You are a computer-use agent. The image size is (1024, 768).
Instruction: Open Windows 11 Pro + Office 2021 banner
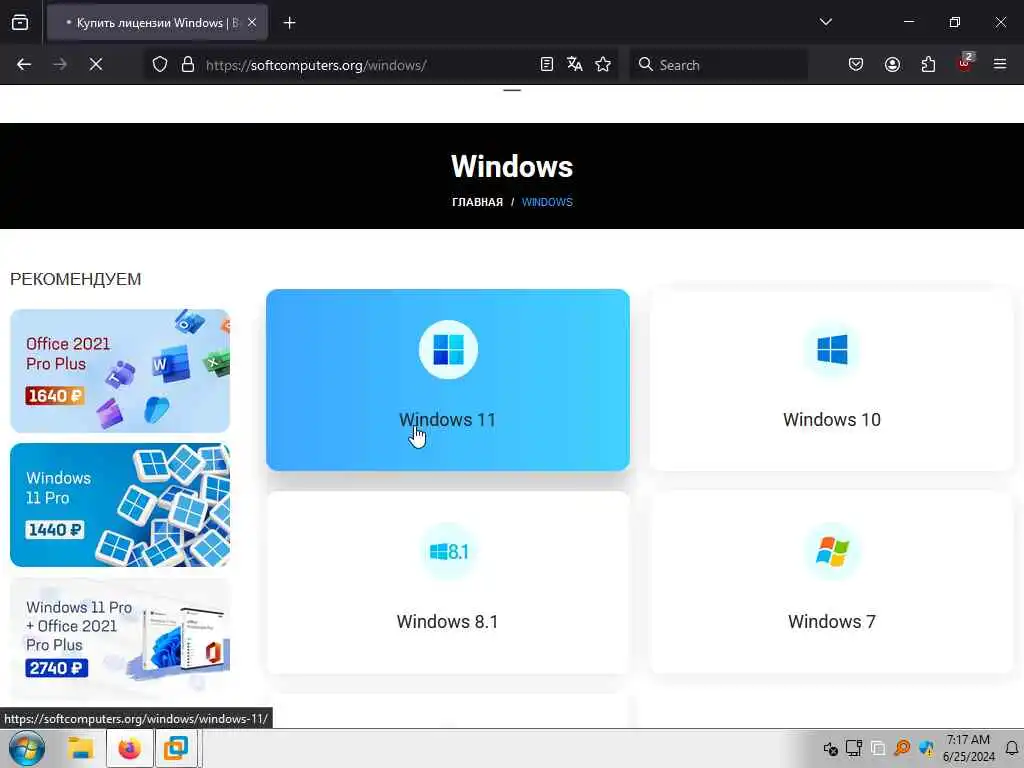[120, 639]
